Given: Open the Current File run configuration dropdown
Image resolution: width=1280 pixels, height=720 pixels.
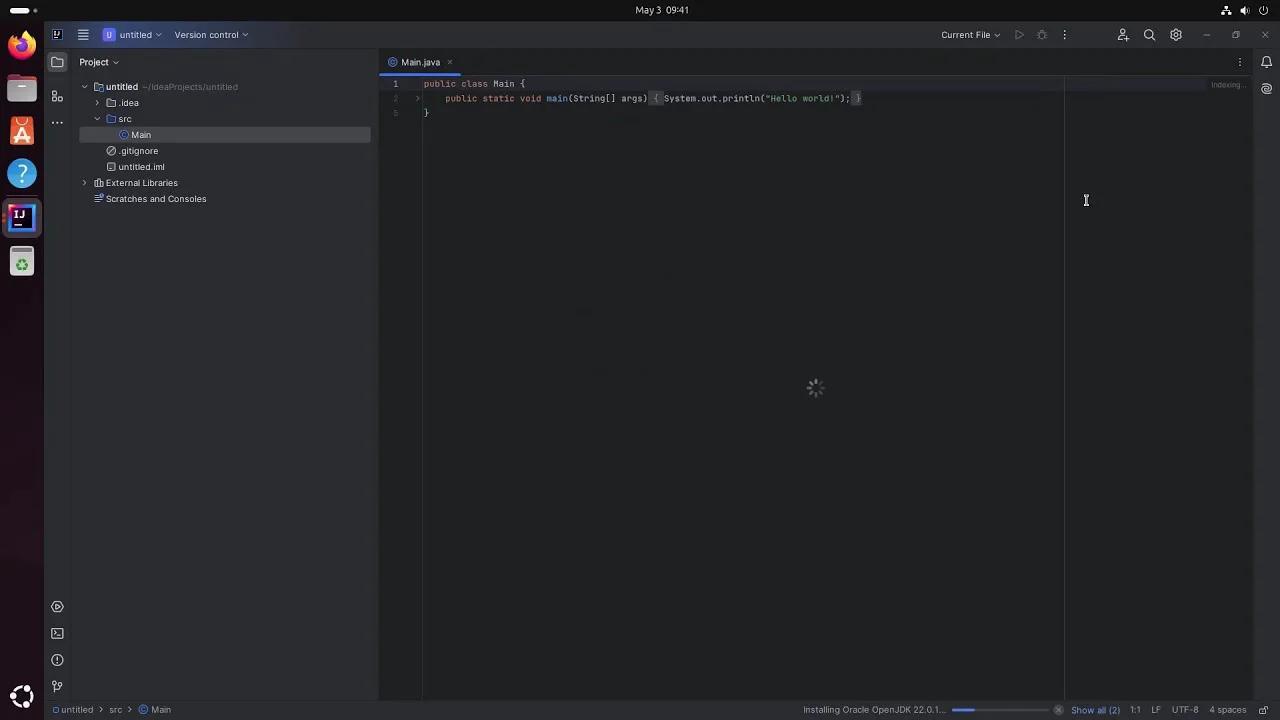Looking at the screenshot, I should click(967, 35).
